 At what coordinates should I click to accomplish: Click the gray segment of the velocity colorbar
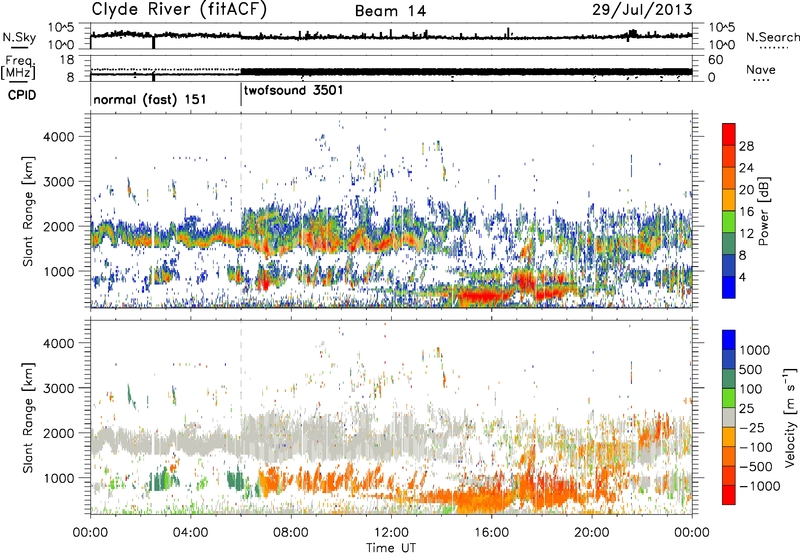pyautogui.click(x=729, y=418)
